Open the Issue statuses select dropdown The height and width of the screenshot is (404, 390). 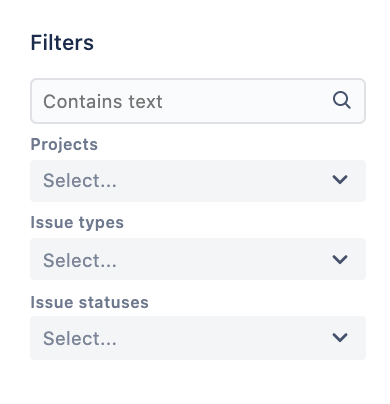pos(198,338)
